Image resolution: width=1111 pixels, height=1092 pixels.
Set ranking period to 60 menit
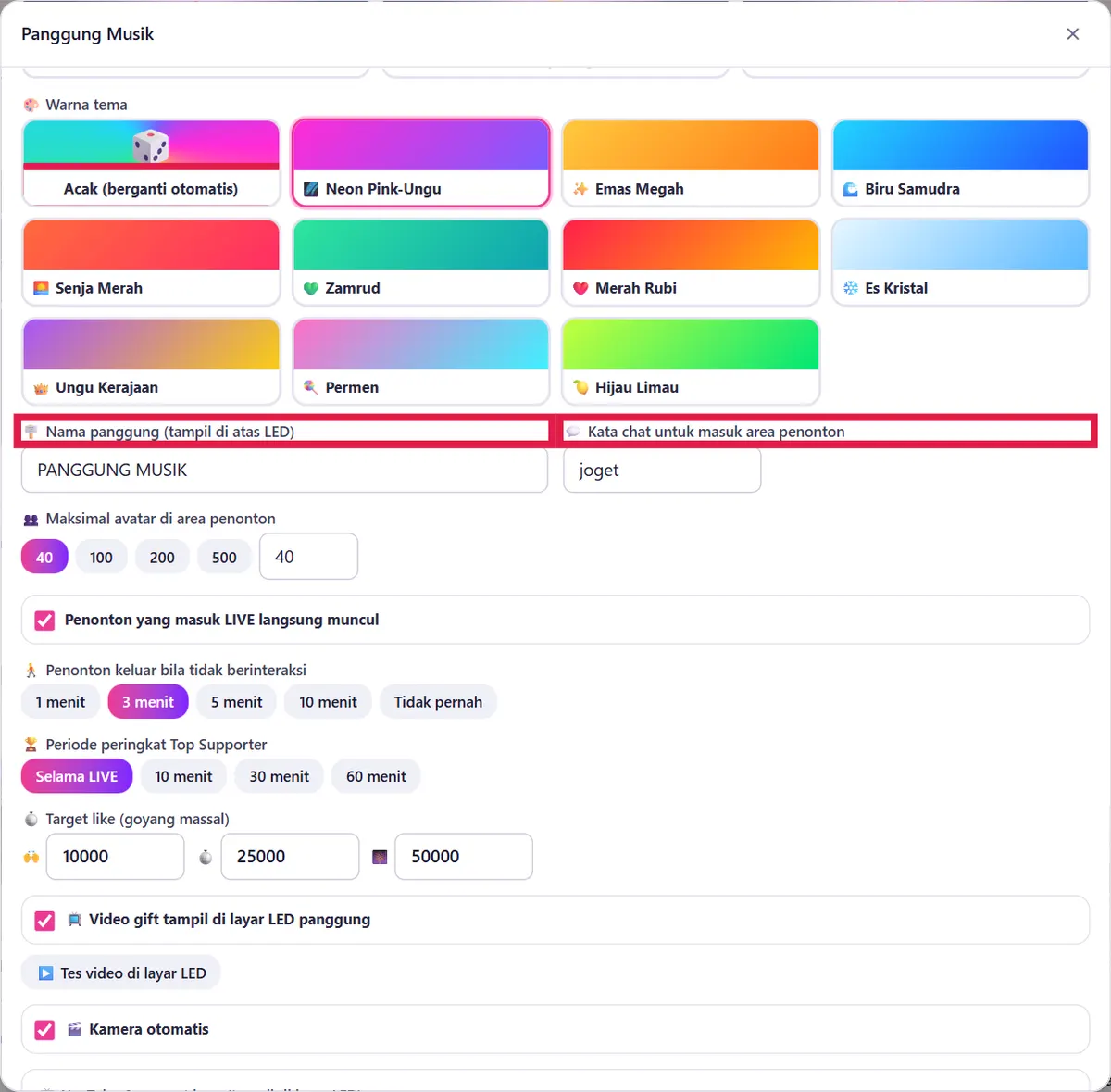[376, 776]
